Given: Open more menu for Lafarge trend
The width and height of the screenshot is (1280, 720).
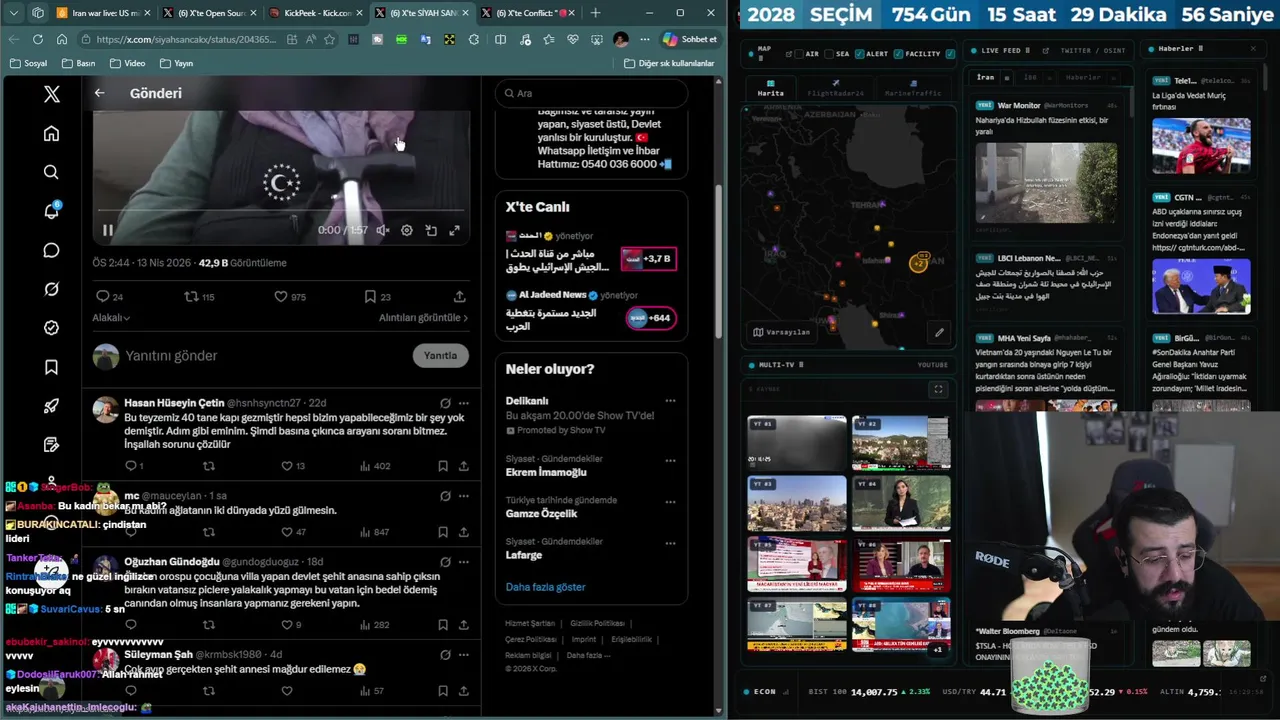Looking at the screenshot, I should pos(670,543).
